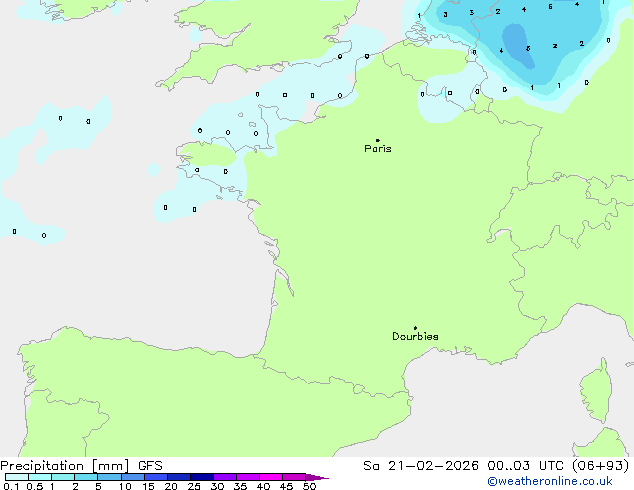This screenshot has height=490, width=634.
Task: Click the 'Sa 21-02-2026' date text
Action: pyautogui.click(x=421, y=466)
